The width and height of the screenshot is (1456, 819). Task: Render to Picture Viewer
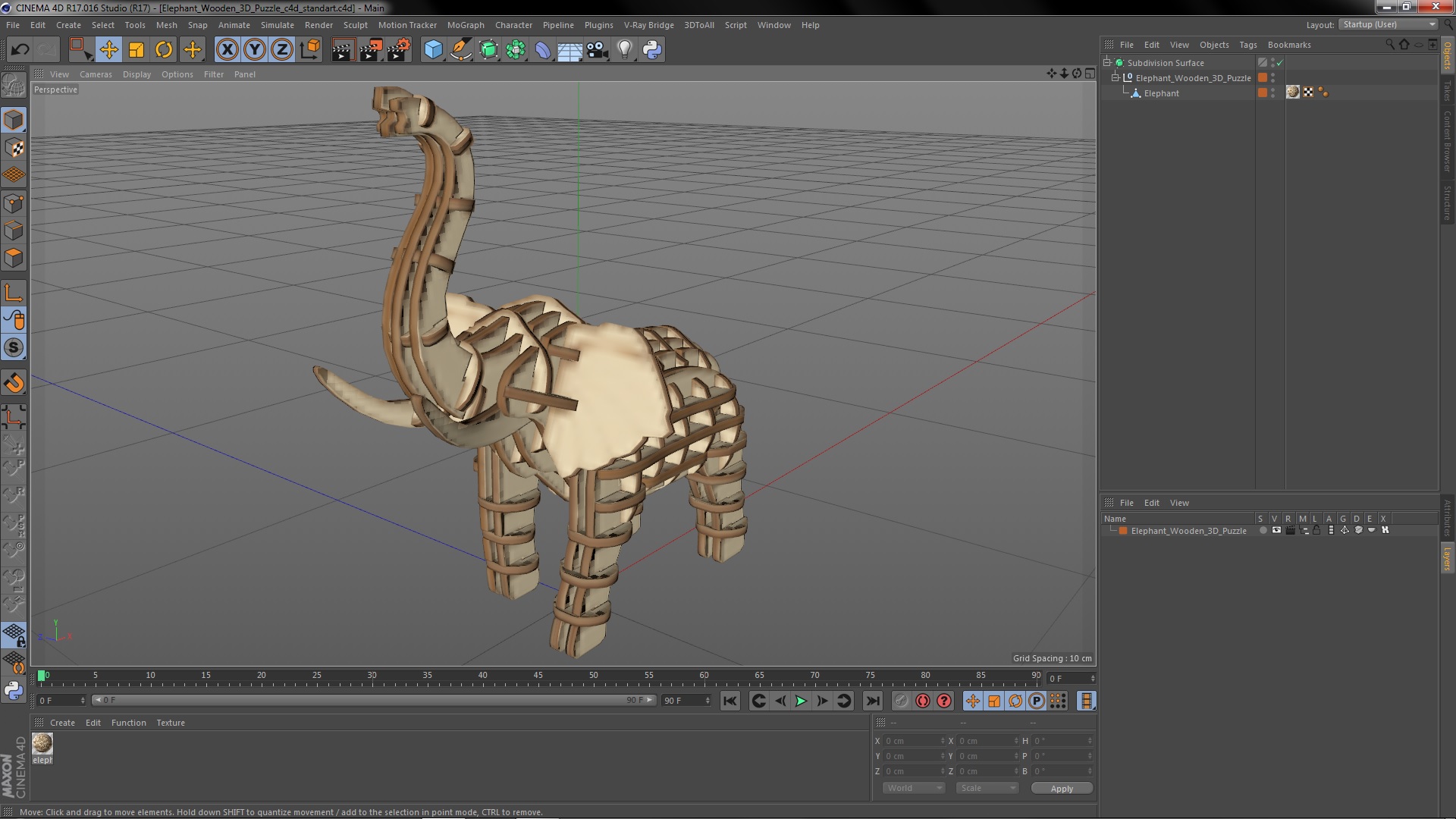pyautogui.click(x=371, y=50)
